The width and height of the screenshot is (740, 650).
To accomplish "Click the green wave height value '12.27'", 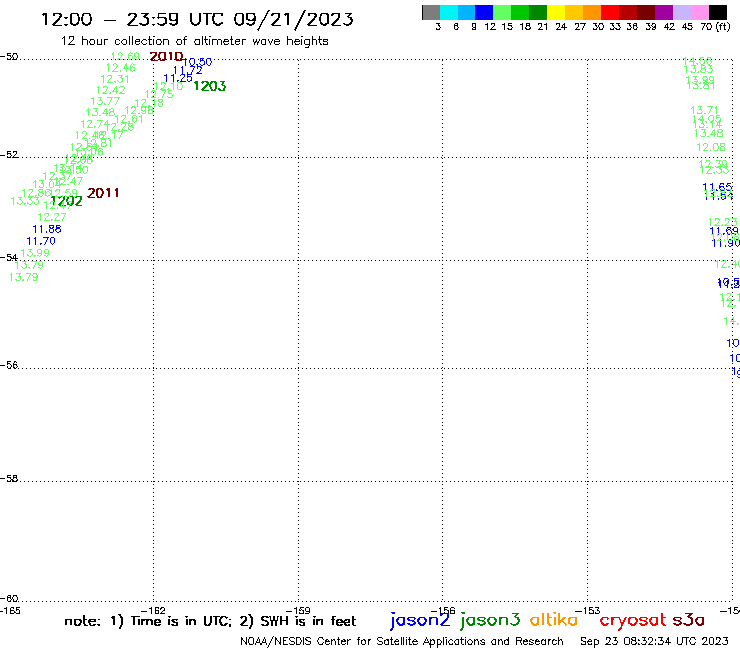I will tap(52, 217).
